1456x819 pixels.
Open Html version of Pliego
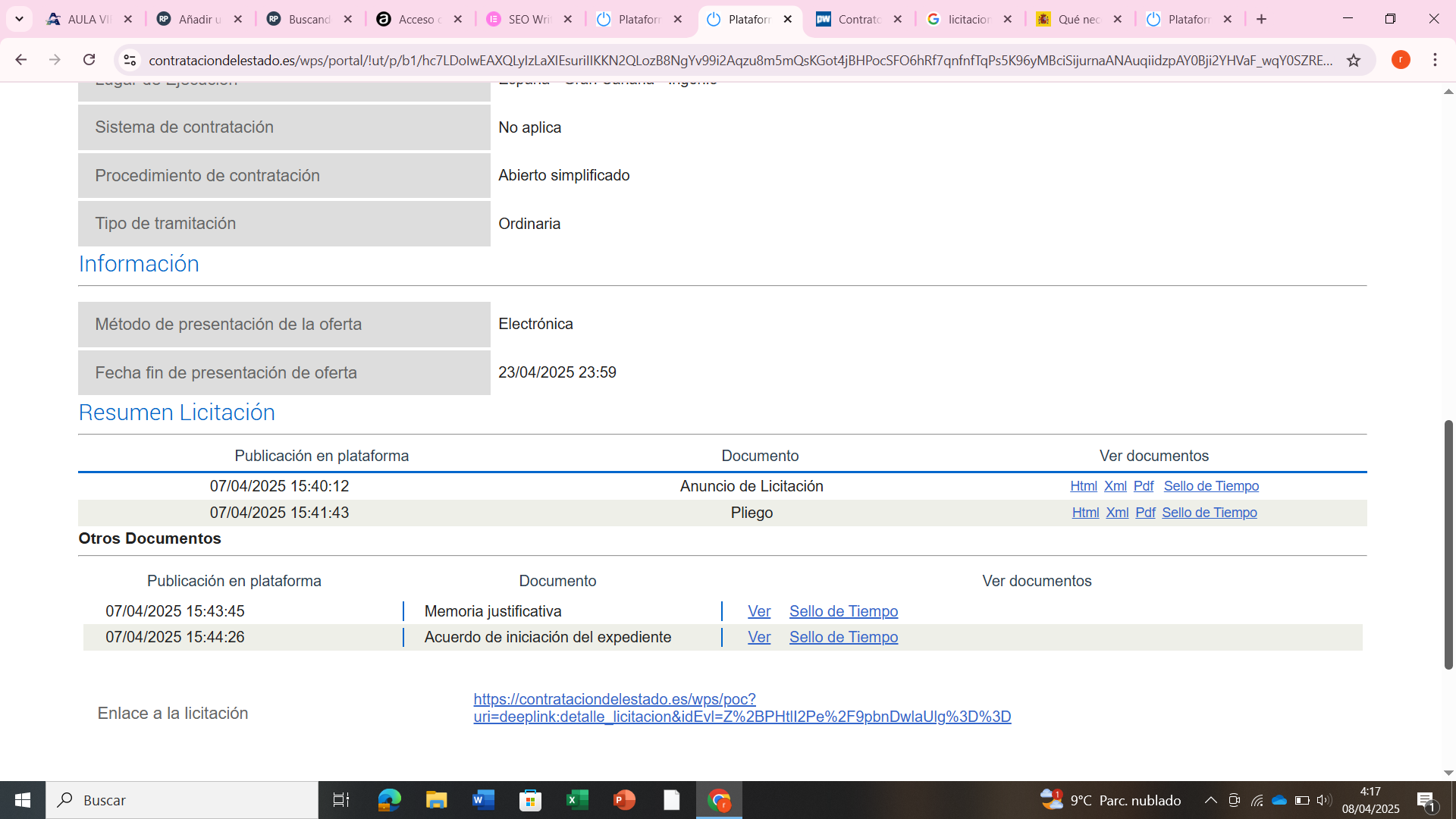[1085, 513]
